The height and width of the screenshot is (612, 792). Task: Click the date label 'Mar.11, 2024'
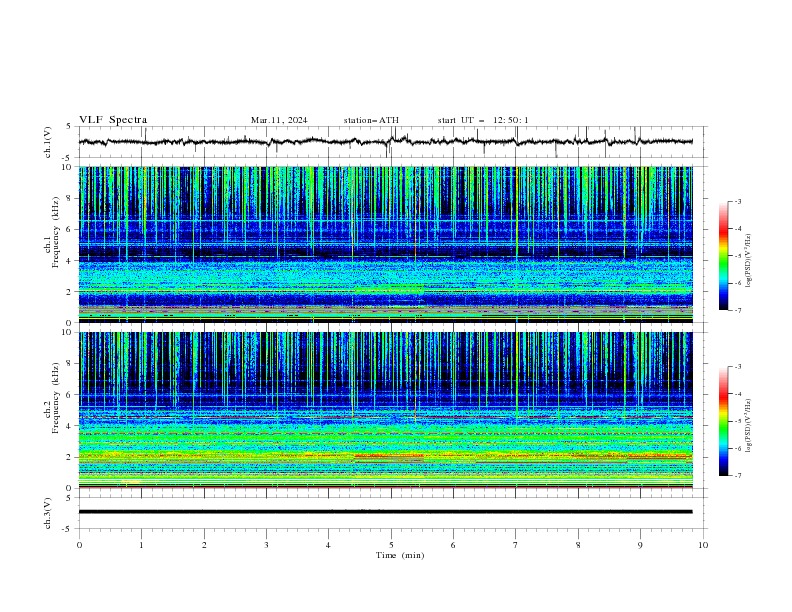(x=279, y=120)
